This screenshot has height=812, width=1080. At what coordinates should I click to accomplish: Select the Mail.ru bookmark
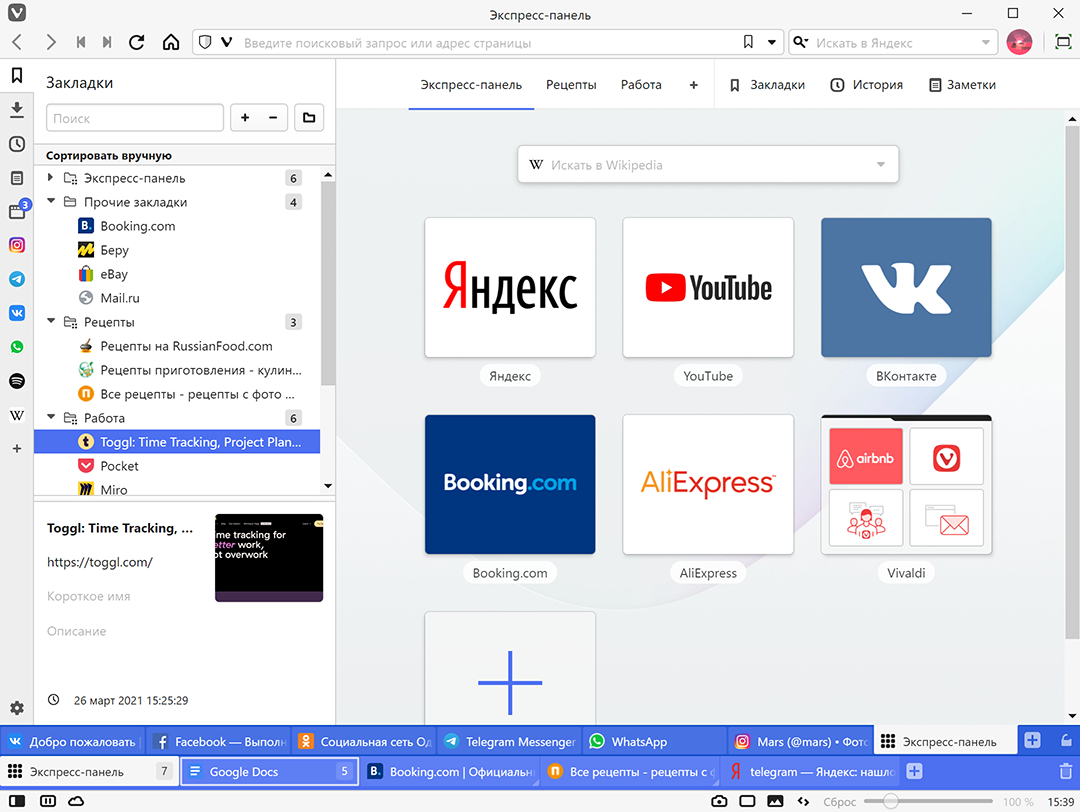(x=177, y=298)
